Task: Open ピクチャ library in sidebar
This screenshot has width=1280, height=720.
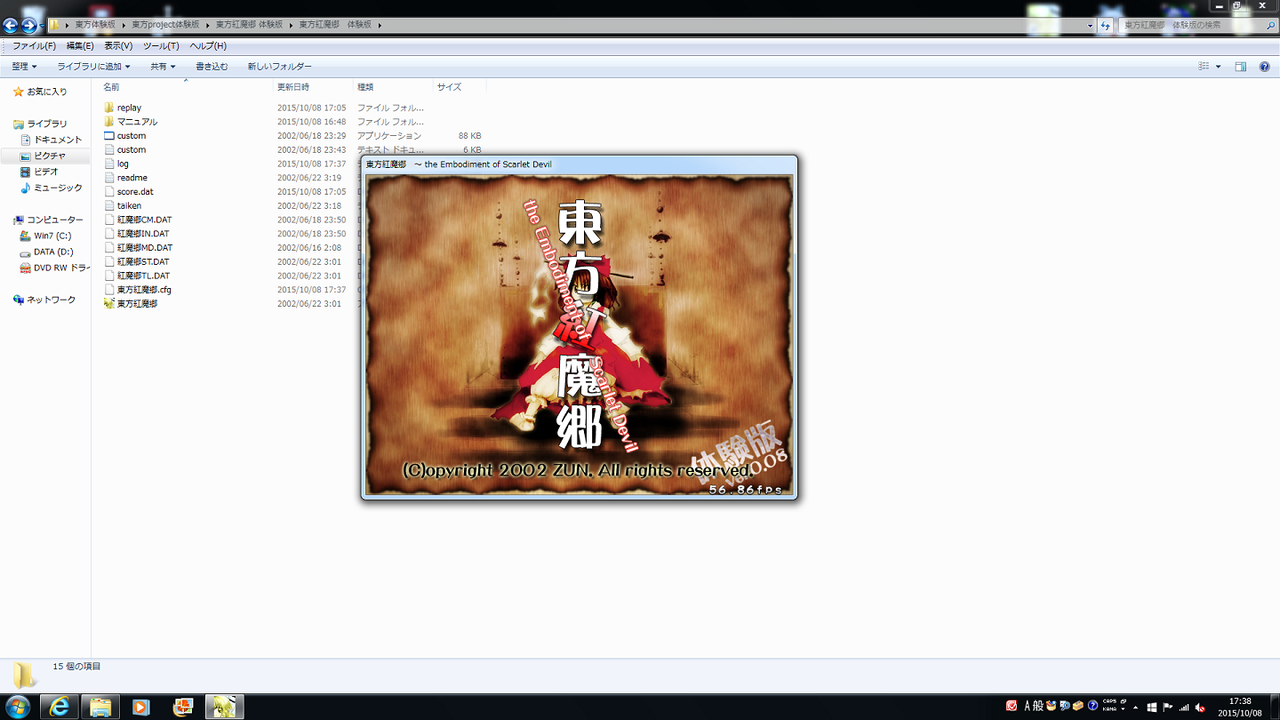Action: coord(50,156)
